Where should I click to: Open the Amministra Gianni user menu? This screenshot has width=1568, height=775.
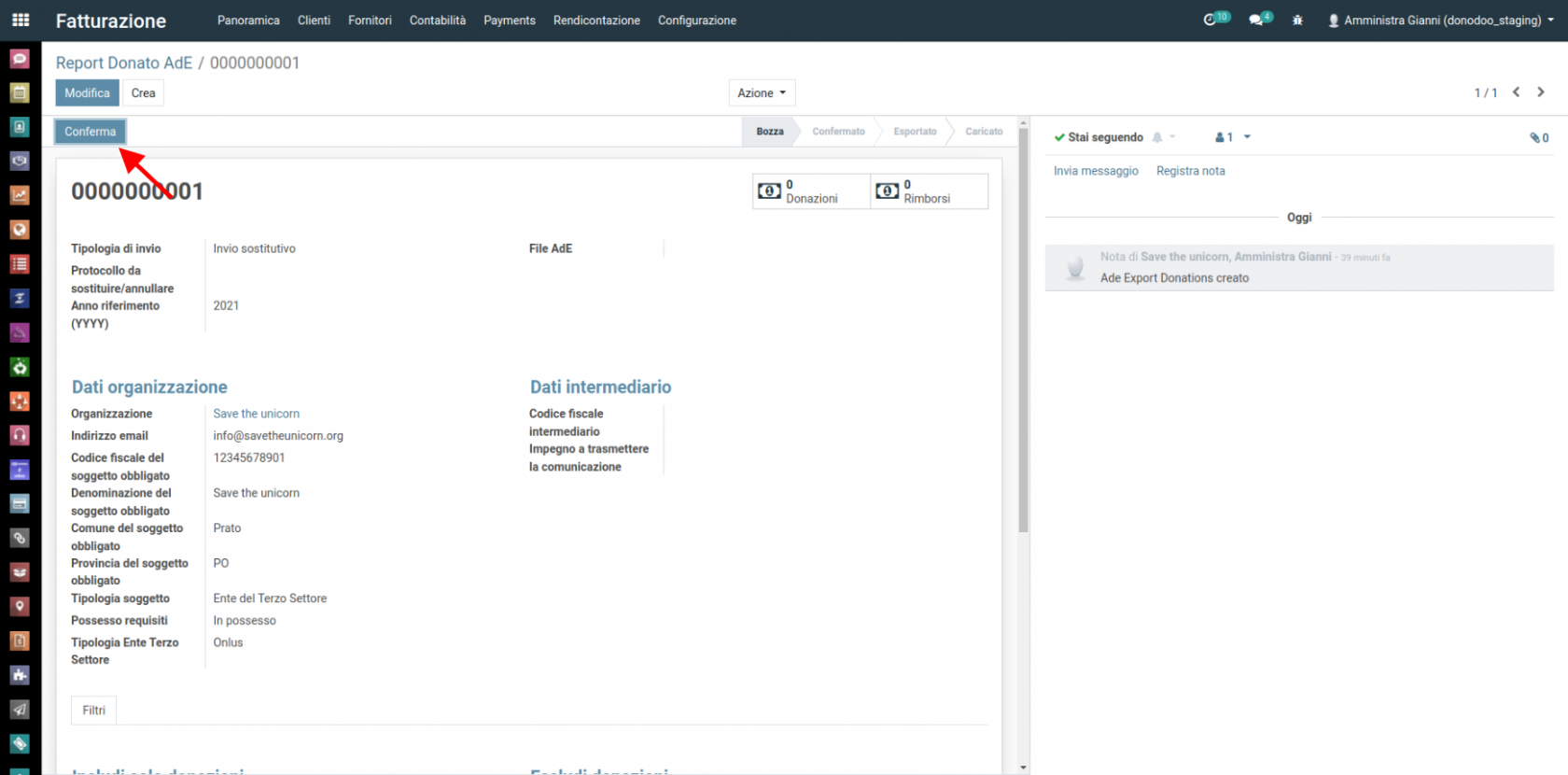click(1440, 20)
